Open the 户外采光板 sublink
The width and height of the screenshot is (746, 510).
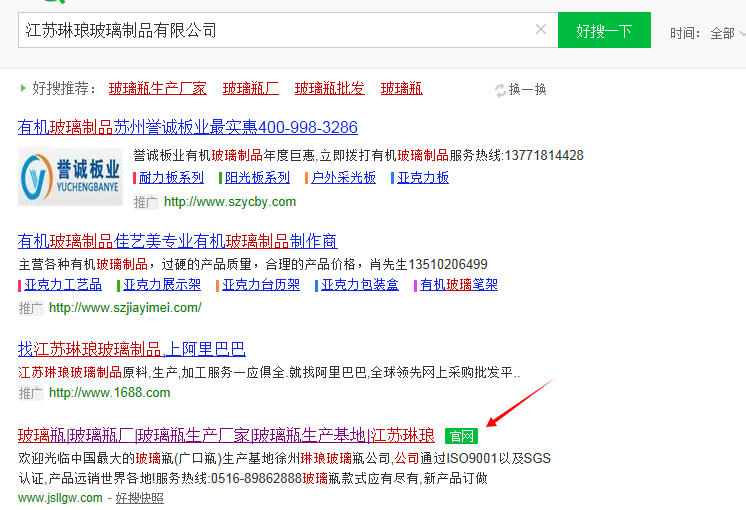pyautogui.click(x=343, y=178)
